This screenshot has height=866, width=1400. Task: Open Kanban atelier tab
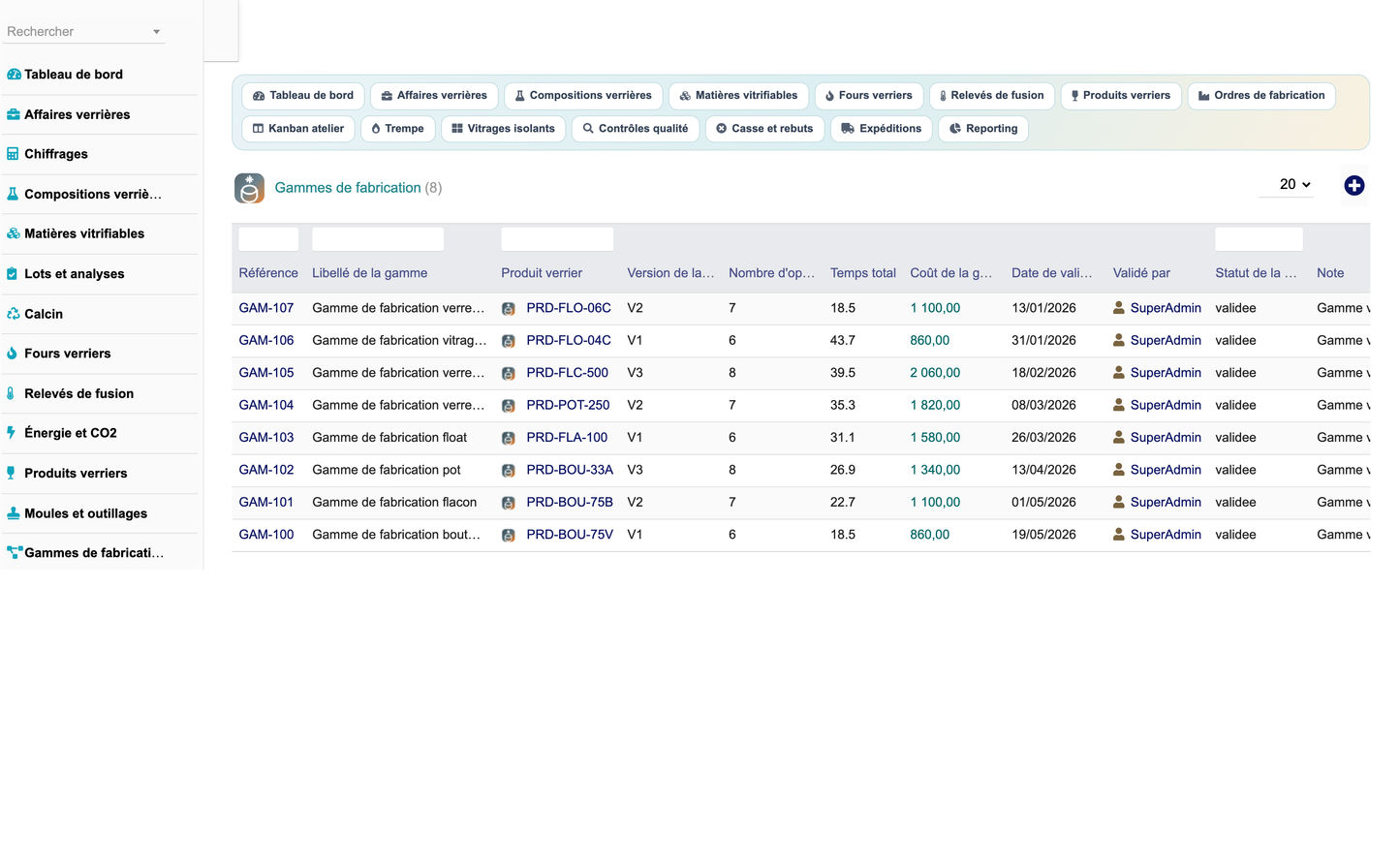pyautogui.click(x=298, y=129)
